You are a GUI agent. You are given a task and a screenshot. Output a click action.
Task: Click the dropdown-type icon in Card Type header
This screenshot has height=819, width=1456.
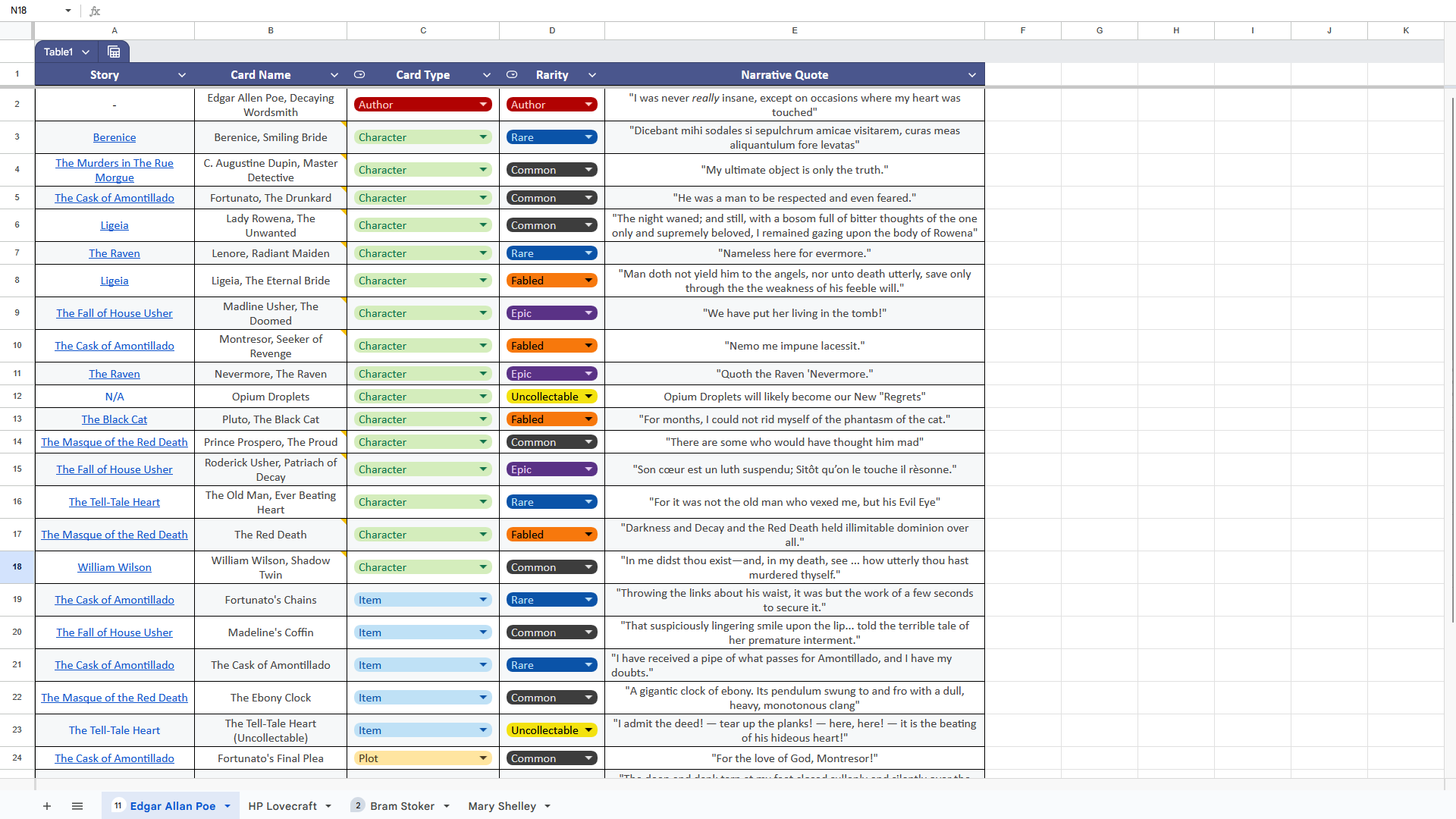pos(359,74)
